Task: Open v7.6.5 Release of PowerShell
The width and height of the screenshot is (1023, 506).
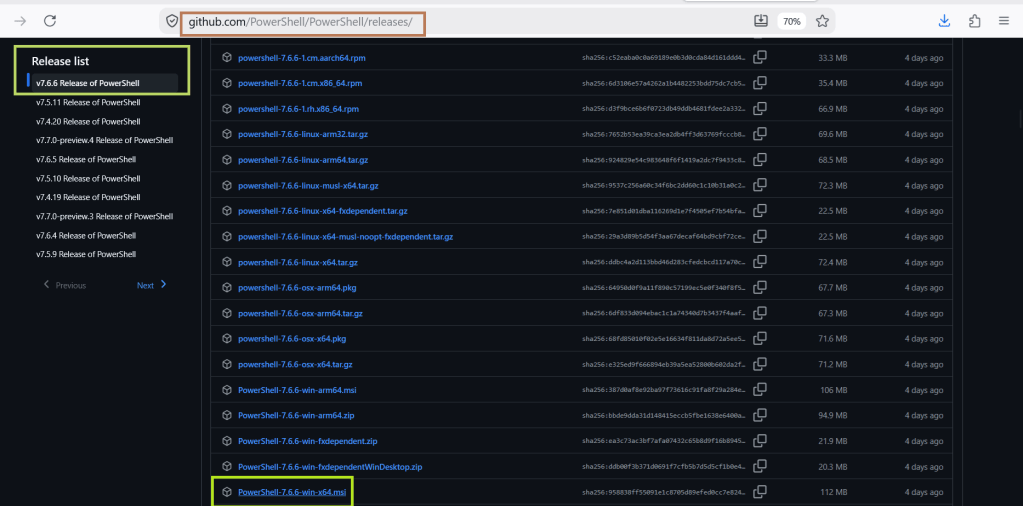Action: [86, 159]
